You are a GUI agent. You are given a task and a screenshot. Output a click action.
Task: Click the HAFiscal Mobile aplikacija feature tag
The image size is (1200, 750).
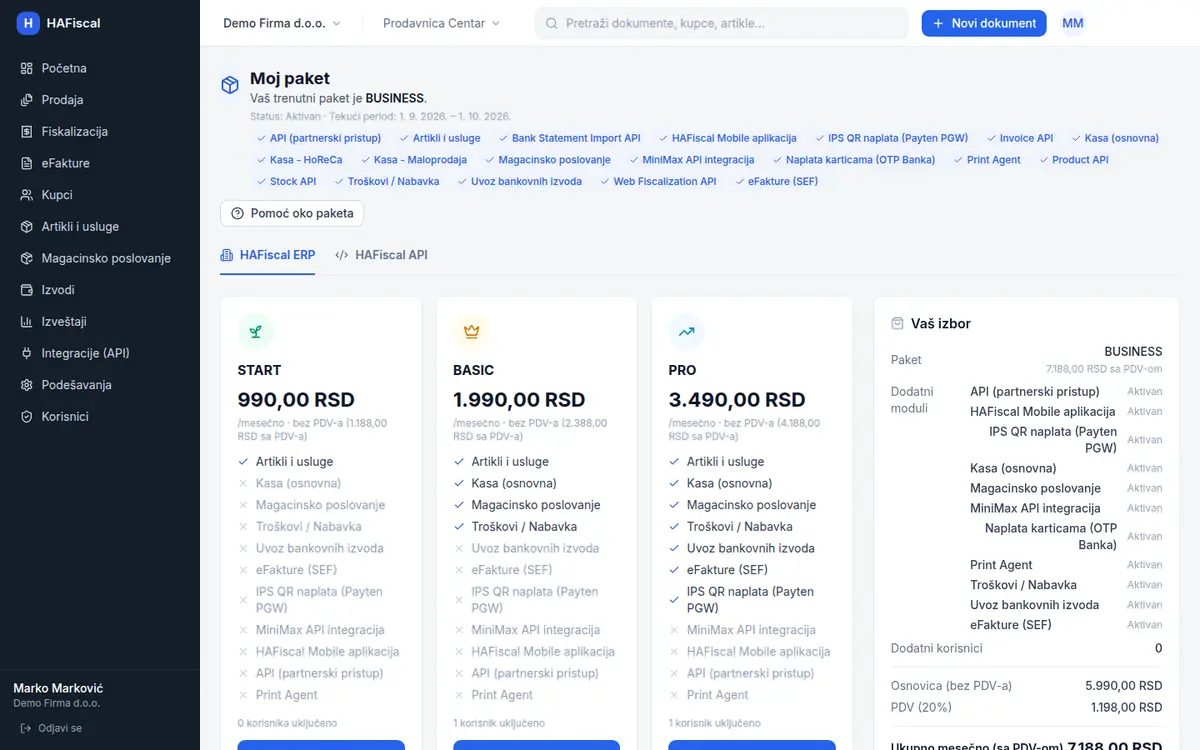pyautogui.click(x=727, y=138)
